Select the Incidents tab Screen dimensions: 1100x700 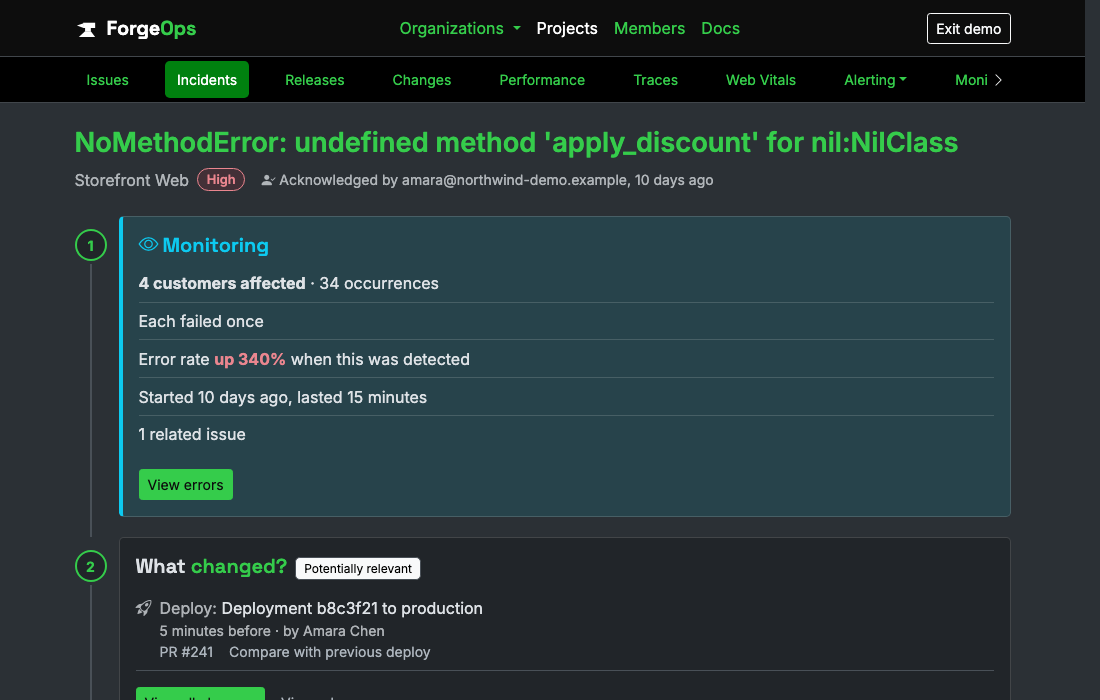click(207, 80)
